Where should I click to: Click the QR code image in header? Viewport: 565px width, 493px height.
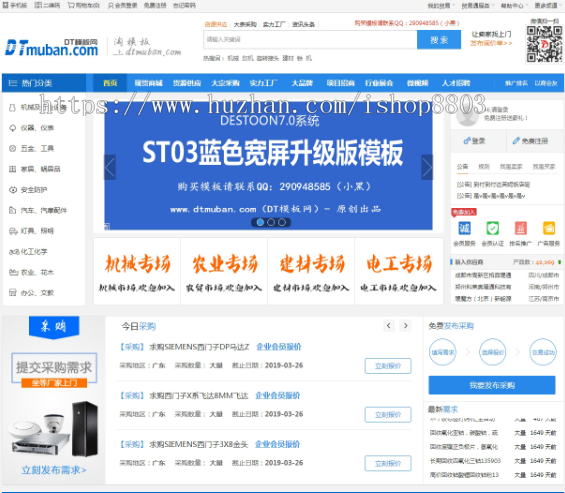coord(544,44)
